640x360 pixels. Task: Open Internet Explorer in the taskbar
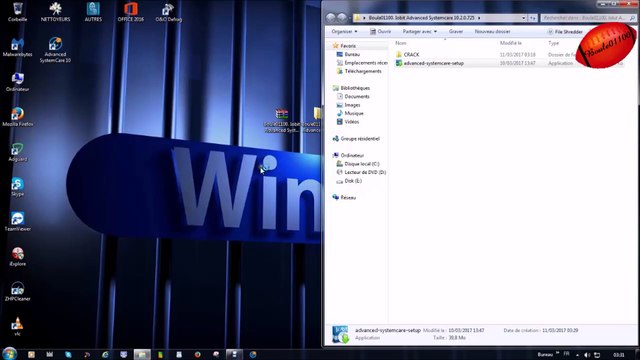point(105,355)
